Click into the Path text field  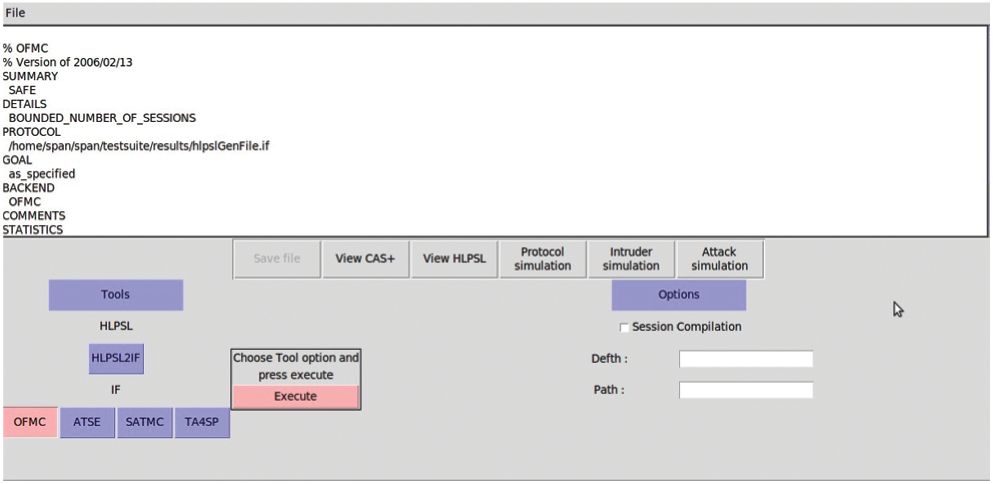[x=745, y=390]
